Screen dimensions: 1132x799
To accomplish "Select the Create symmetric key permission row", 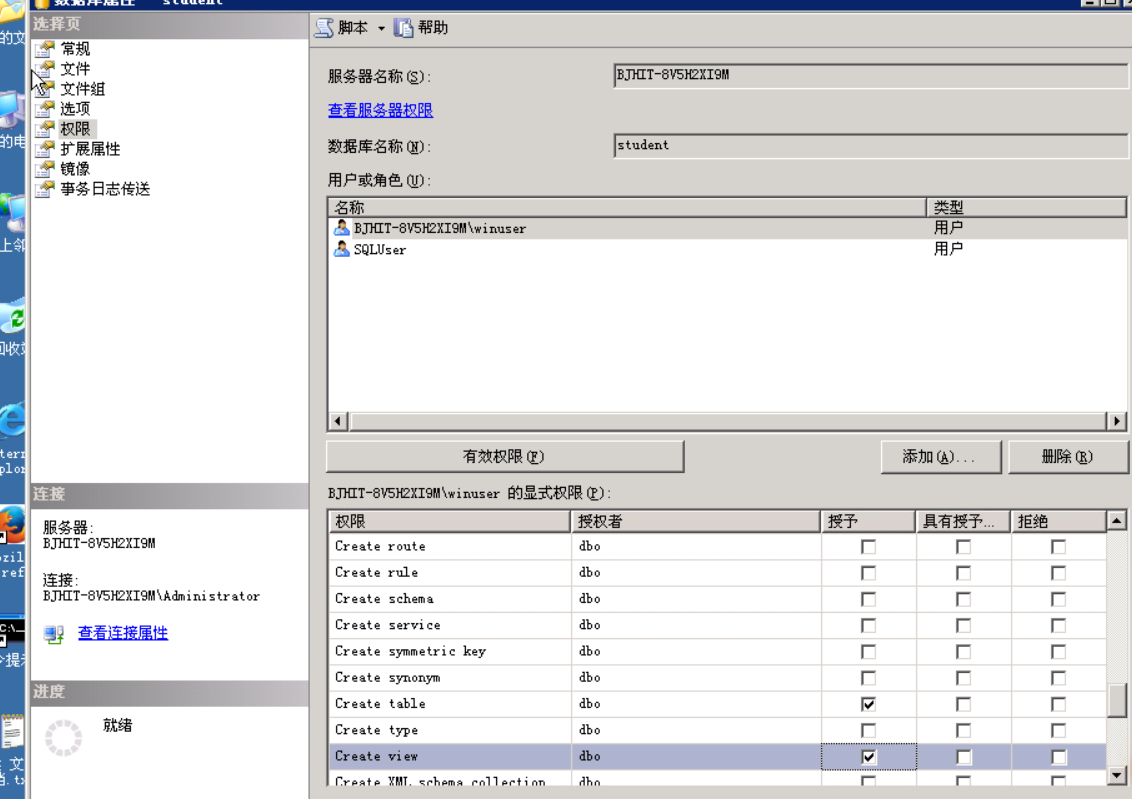I will point(718,652).
